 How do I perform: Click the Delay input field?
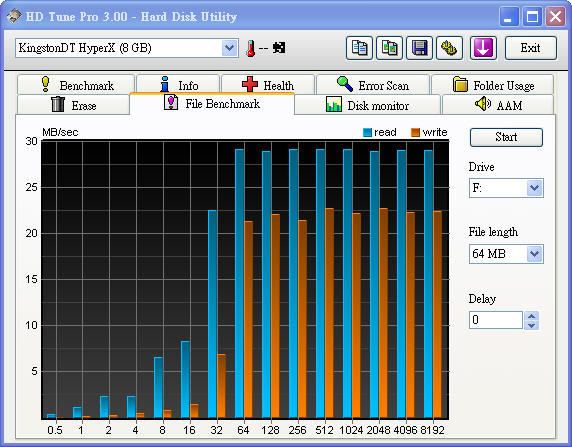coord(496,320)
